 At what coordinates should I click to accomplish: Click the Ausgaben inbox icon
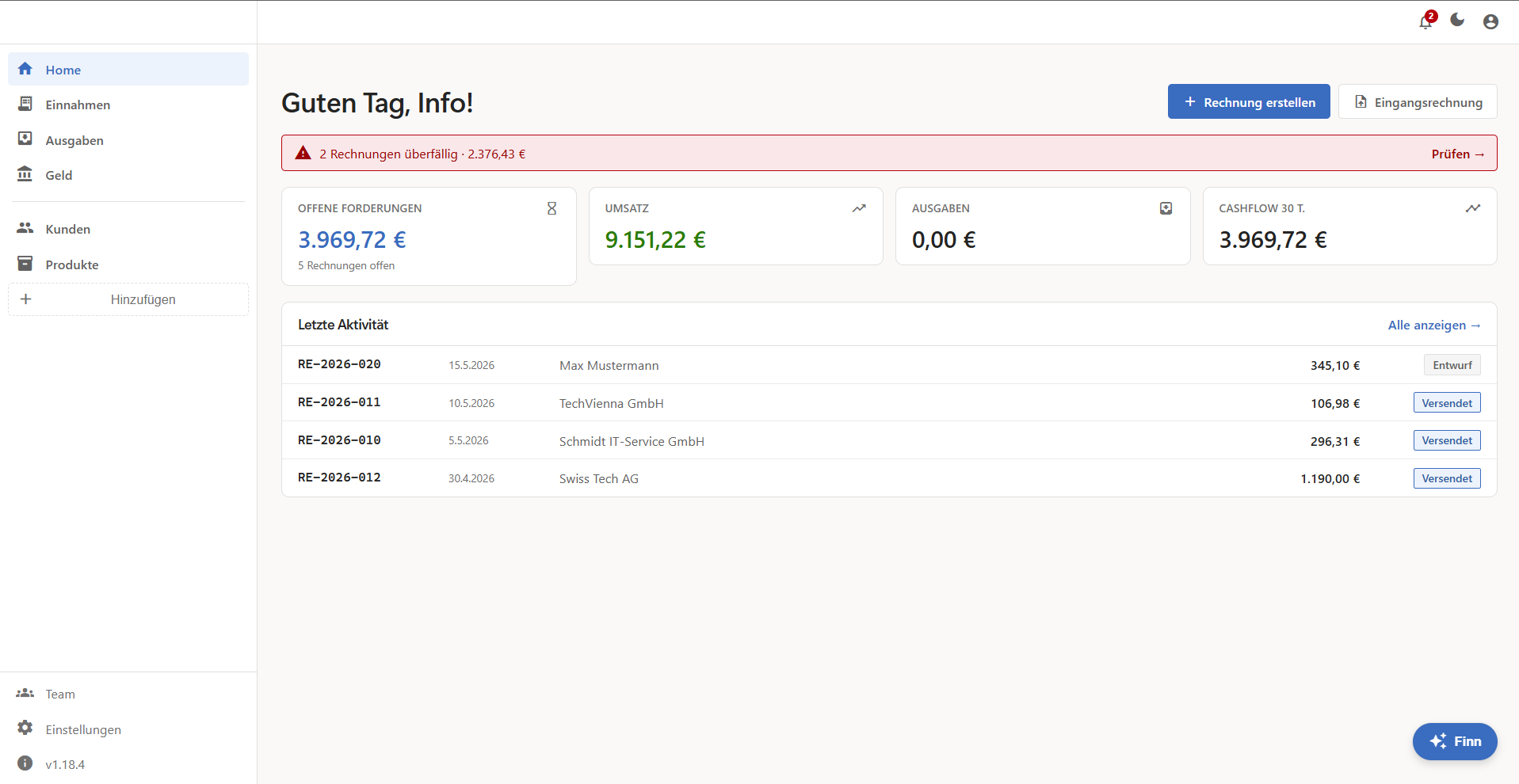click(25, 139)
